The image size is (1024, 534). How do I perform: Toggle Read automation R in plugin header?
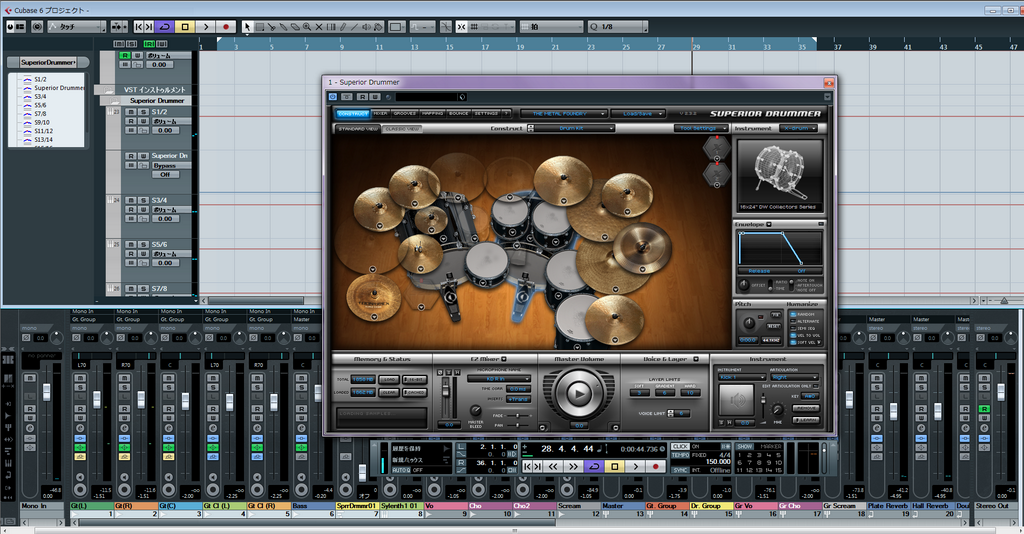[x=363, y=97]
